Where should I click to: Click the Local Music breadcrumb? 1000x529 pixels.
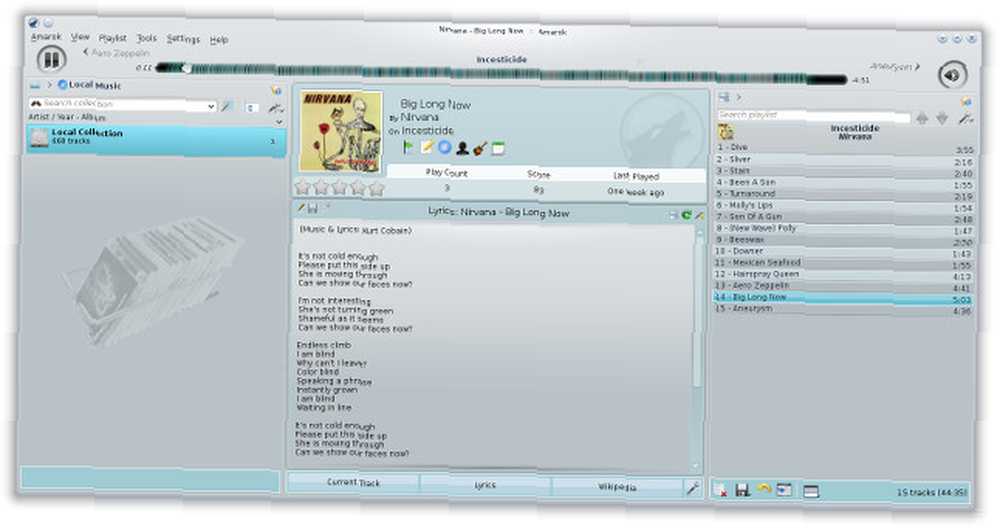89,85
